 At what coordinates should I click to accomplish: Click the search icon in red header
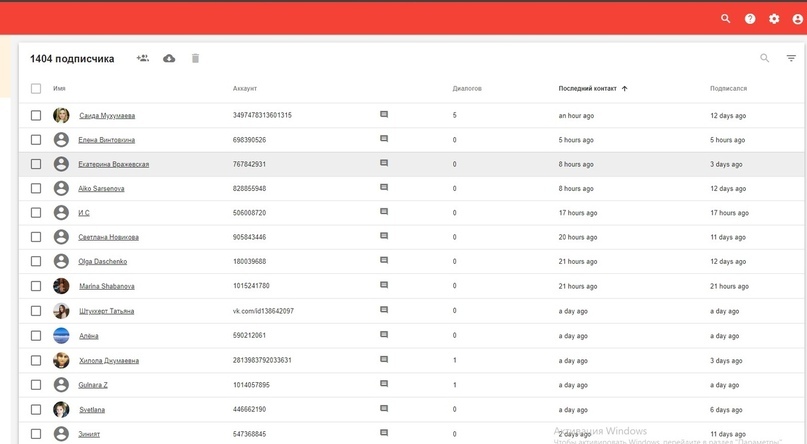[x=726, y=19]
